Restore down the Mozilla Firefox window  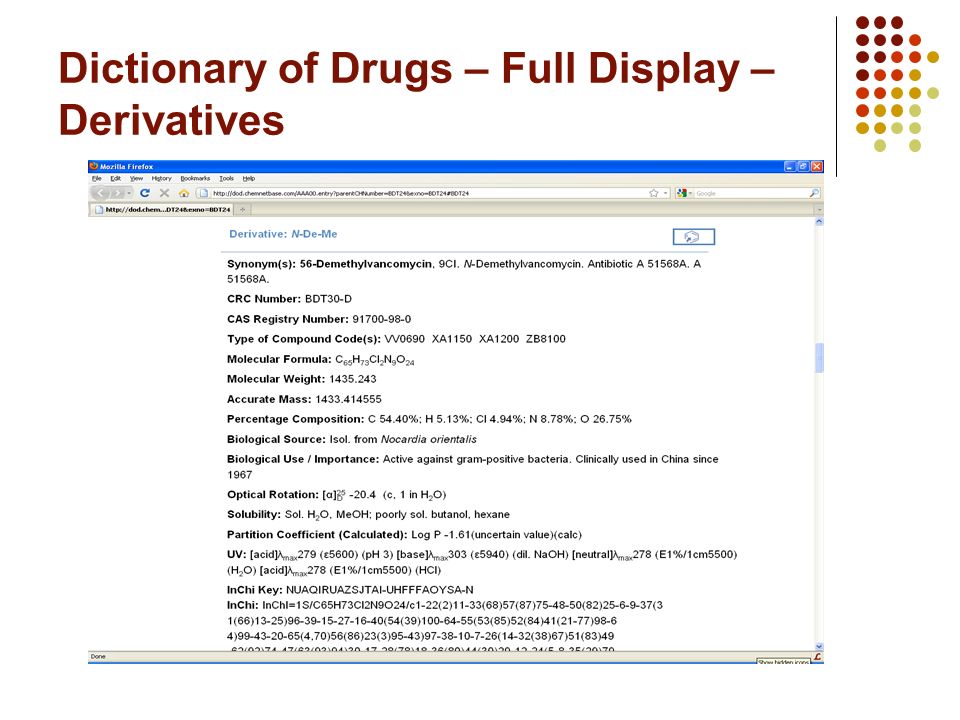pos(803,167)
